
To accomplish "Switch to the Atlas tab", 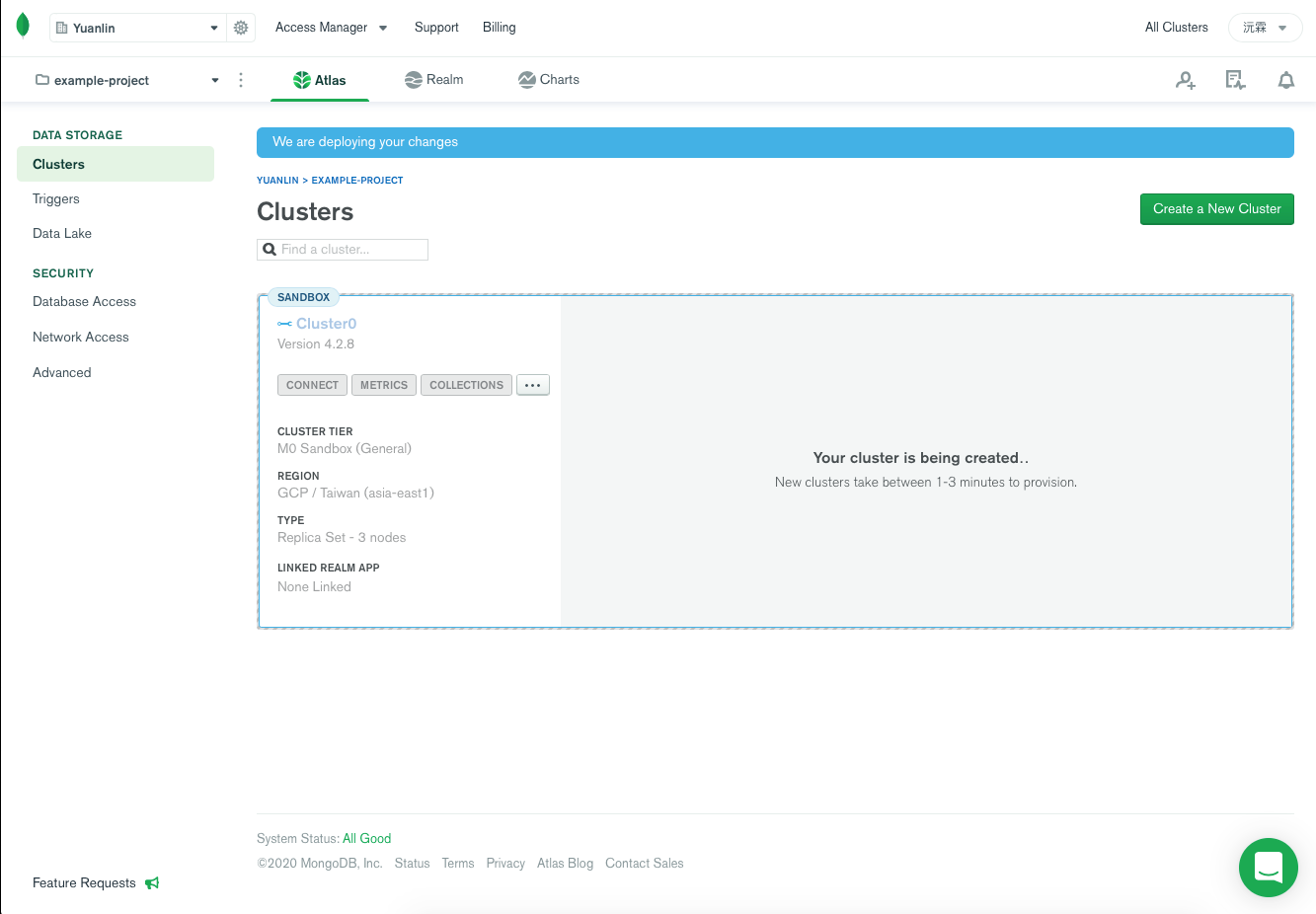I will (320, 81).
